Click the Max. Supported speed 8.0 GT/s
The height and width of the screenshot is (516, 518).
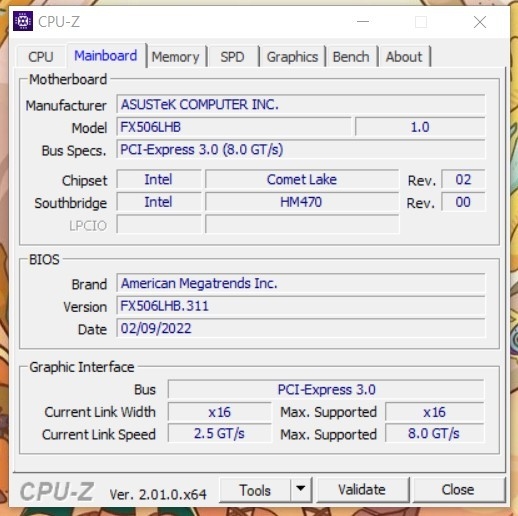click(435, 434)
